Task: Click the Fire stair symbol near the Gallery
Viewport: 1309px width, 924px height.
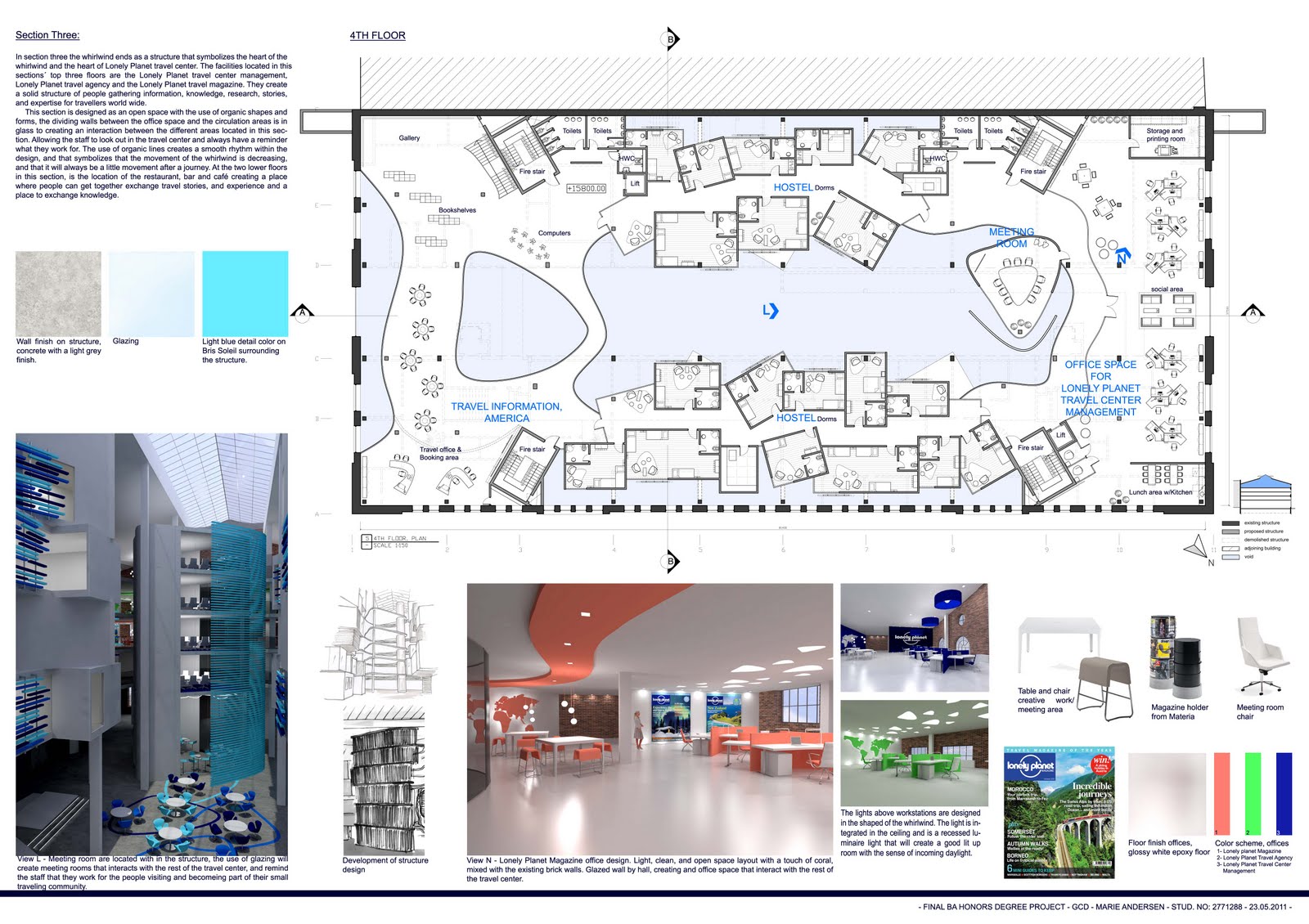Action: point(532,172)
